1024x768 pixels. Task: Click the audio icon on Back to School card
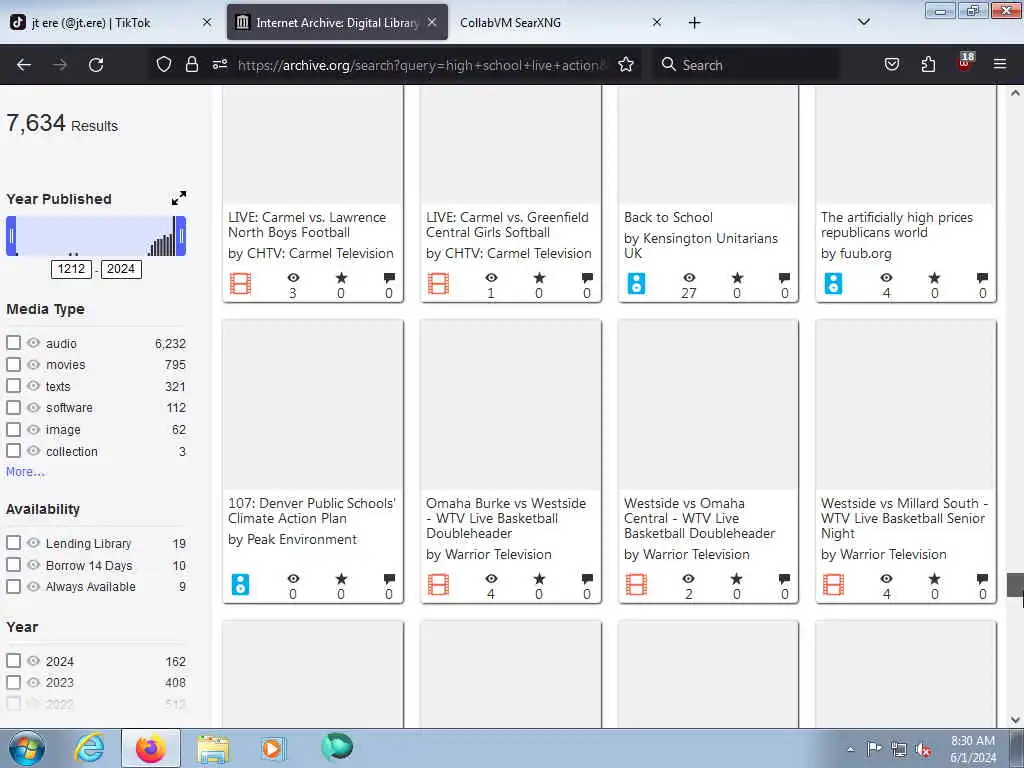point(636,284)
